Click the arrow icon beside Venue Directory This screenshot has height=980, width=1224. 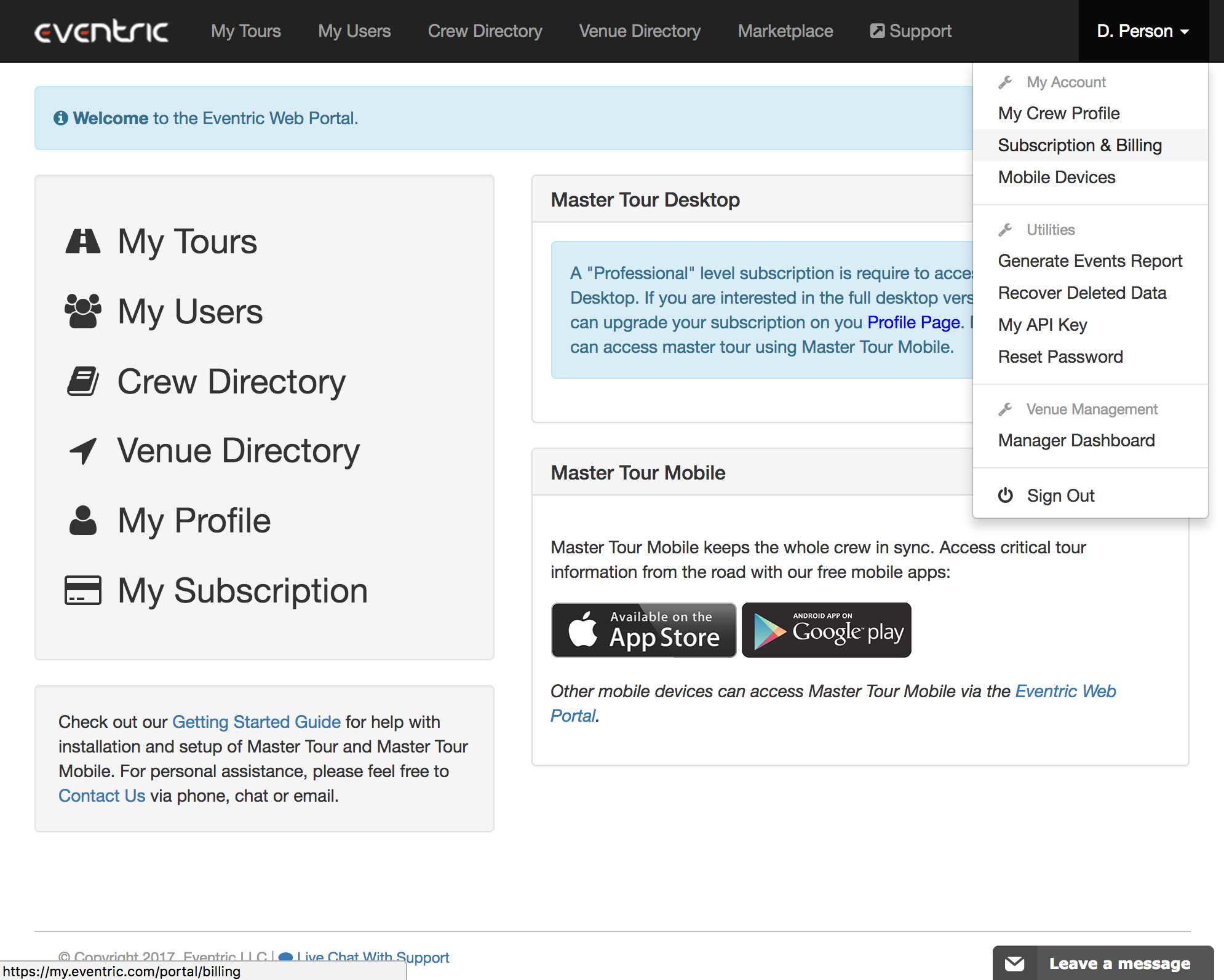82,451
